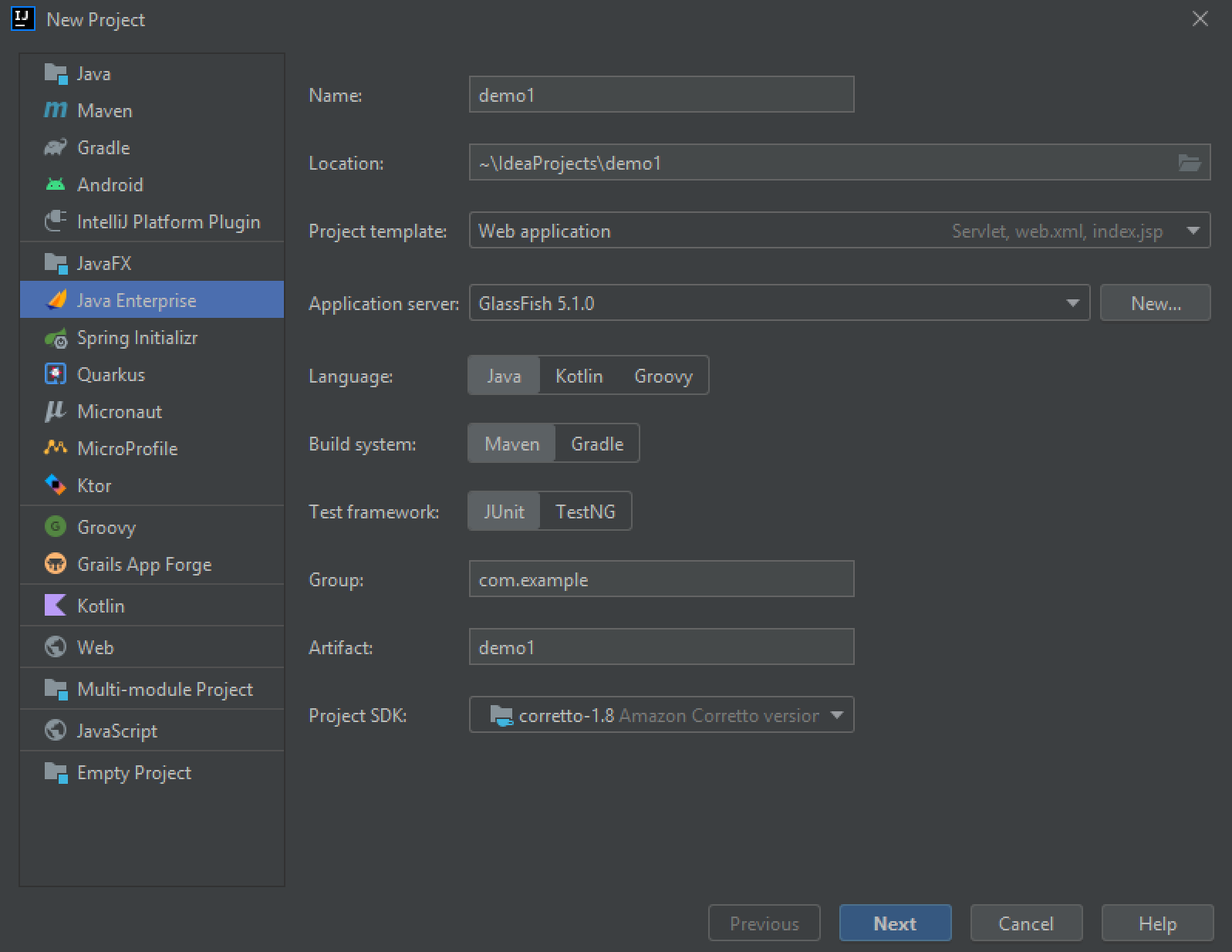Set language to Kotlin
The width and height of the screenshot is (1232, 952).
click(579, 376)
